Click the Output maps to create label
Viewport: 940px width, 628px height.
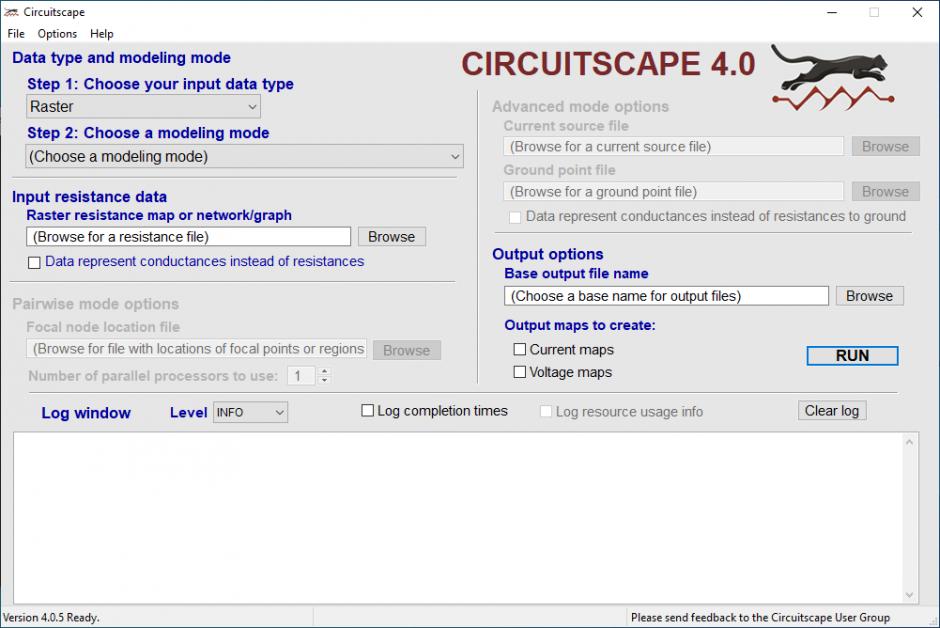[x=580, y=325]
